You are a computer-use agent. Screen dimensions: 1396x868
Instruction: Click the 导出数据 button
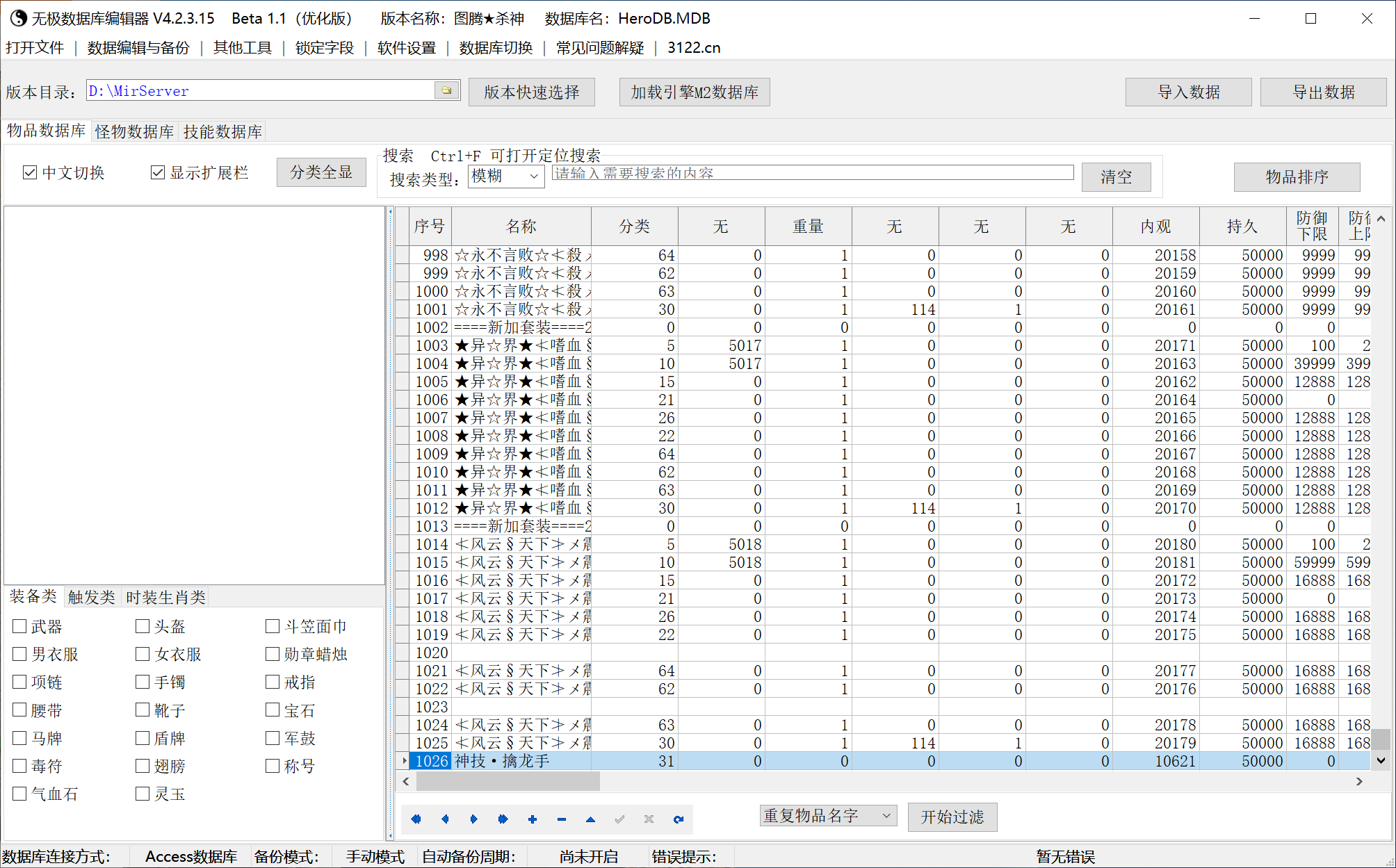pyautogui.click(x=1324, y=92)
